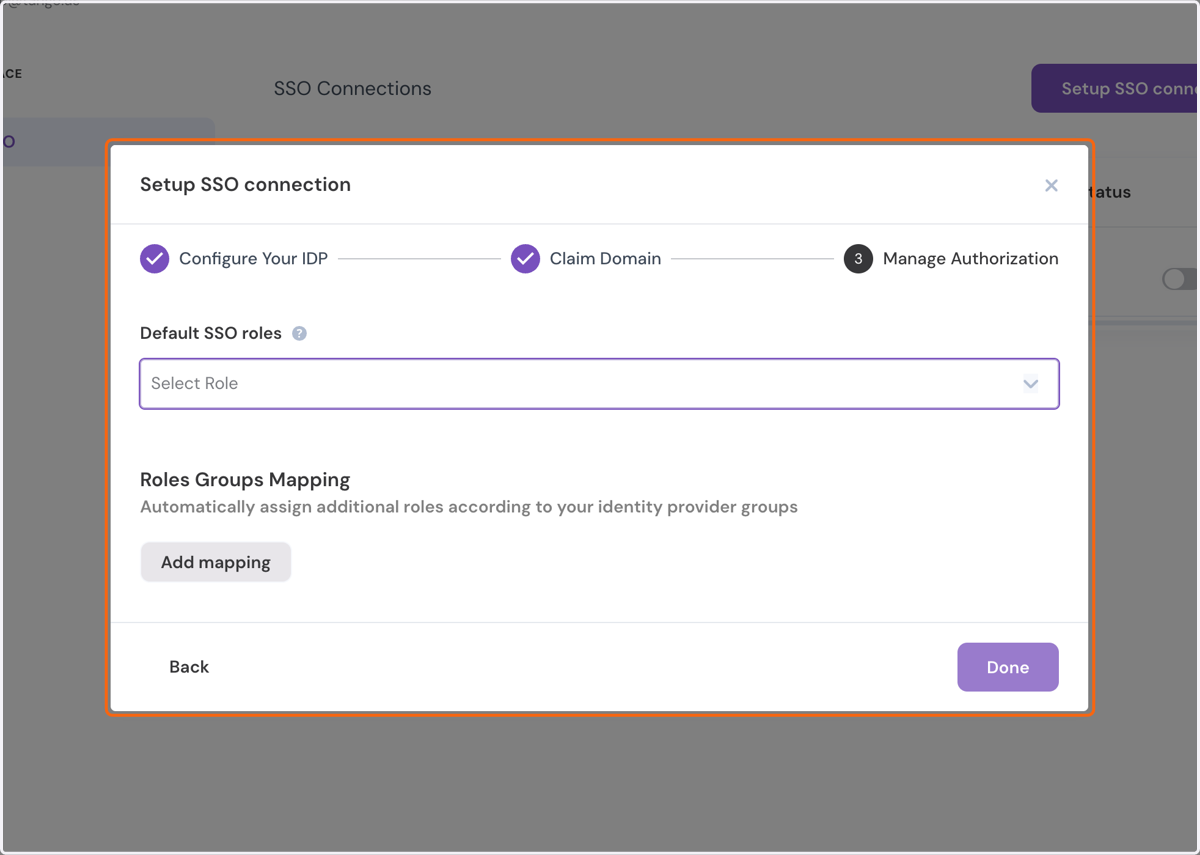Click the Add mapping button

tap(216, 562)
